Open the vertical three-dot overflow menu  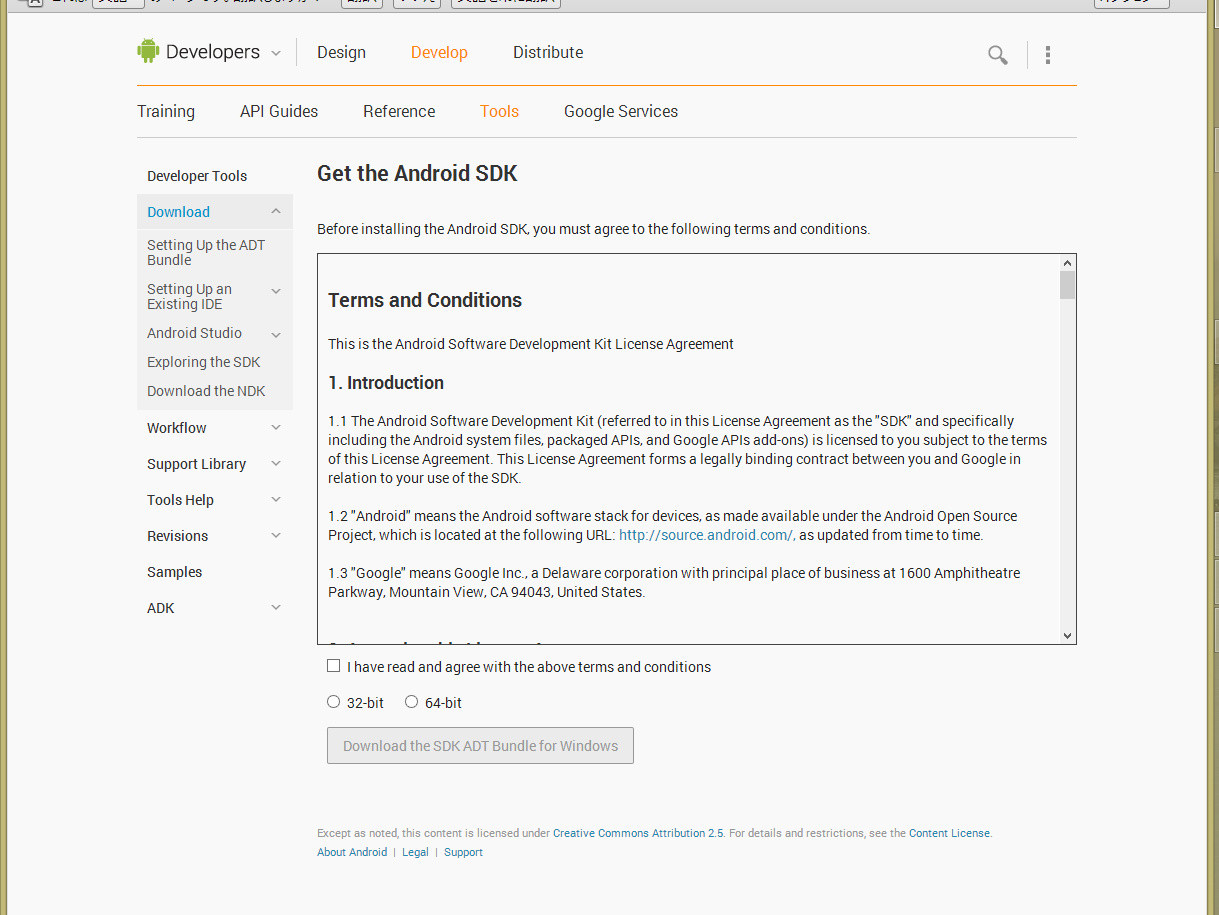point(1047,55)
